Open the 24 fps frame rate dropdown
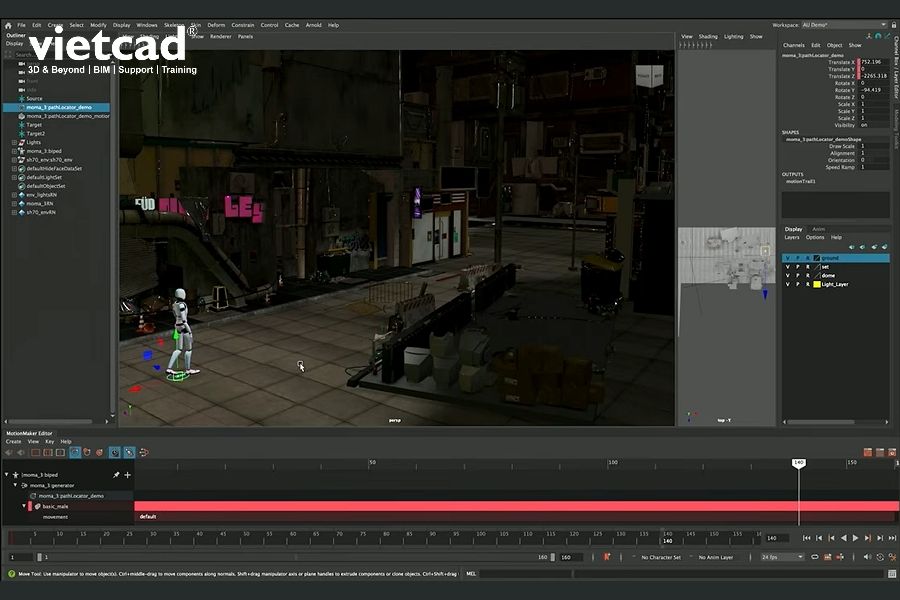This screenshot has width=900, height=600. 782,557
